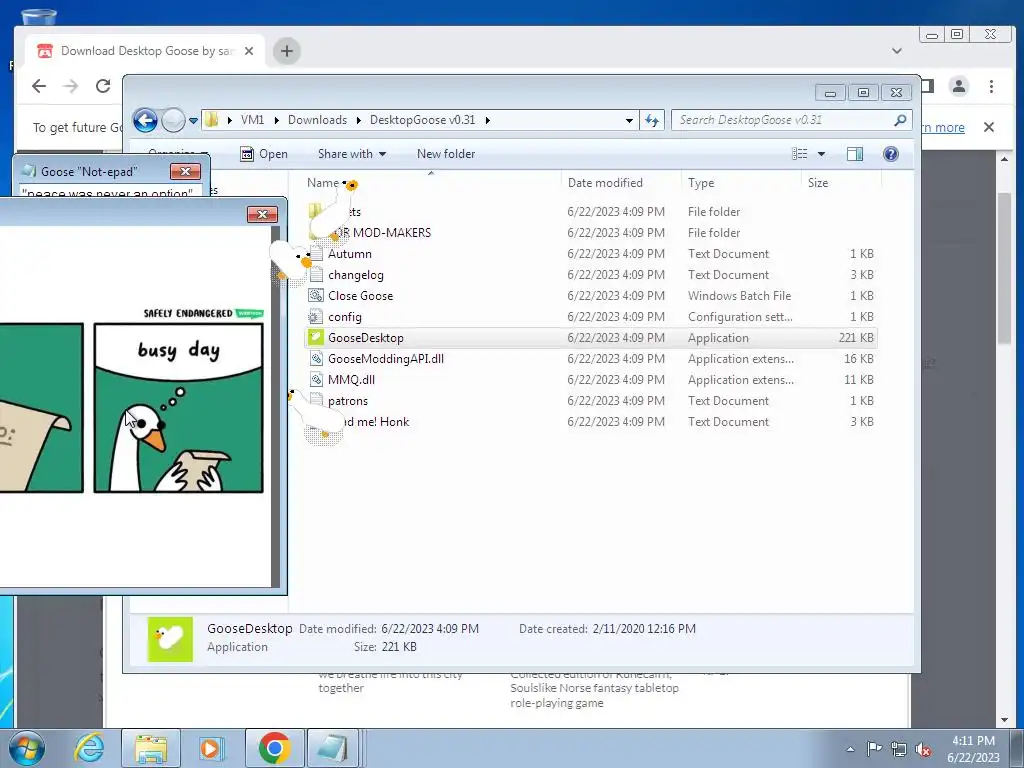Click the network tray icon

point(899,749)
